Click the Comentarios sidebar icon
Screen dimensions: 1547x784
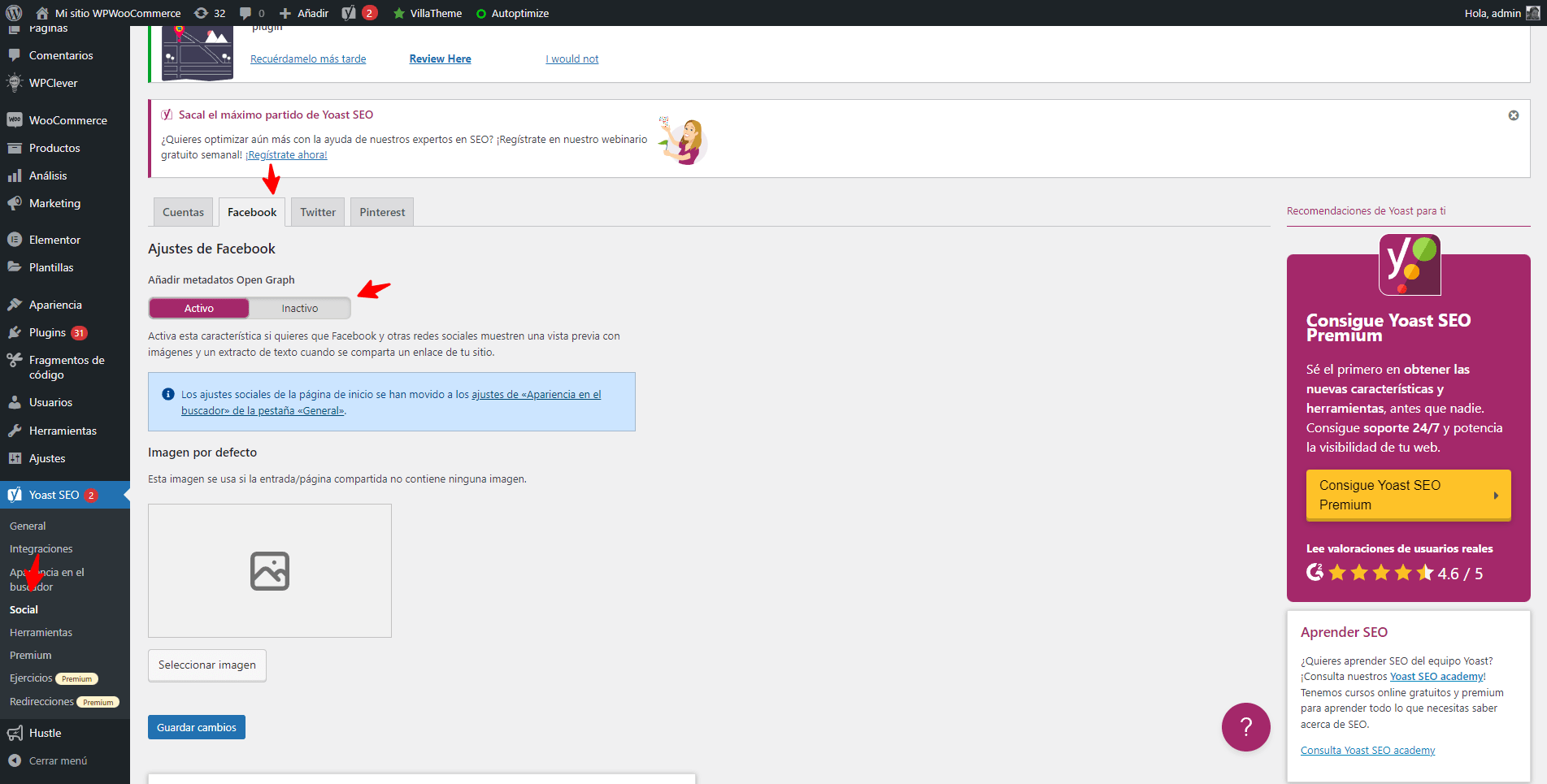[15, 55]
